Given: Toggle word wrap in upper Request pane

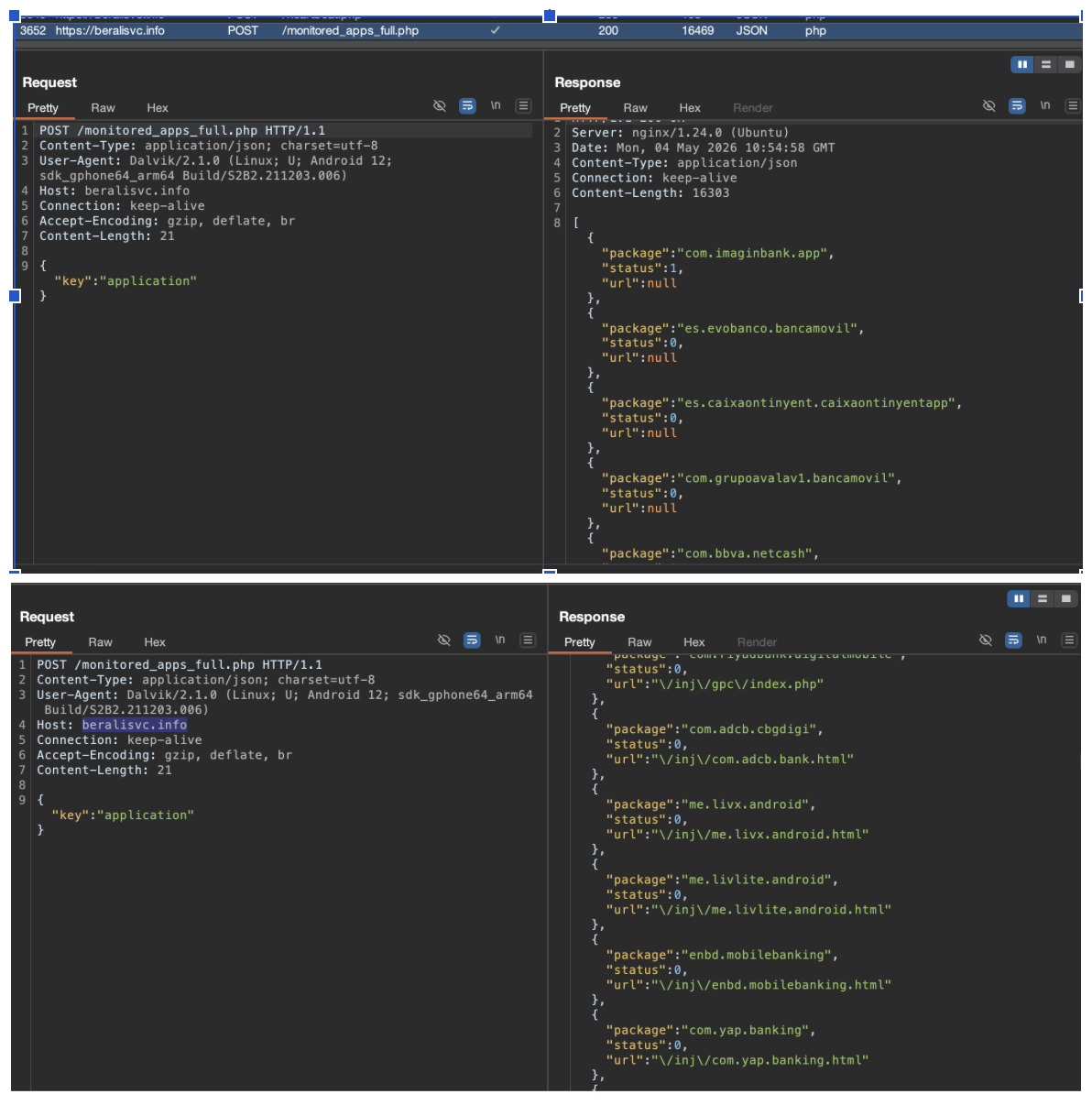Looking at the screenshot, I should click(x=467, y=106).
